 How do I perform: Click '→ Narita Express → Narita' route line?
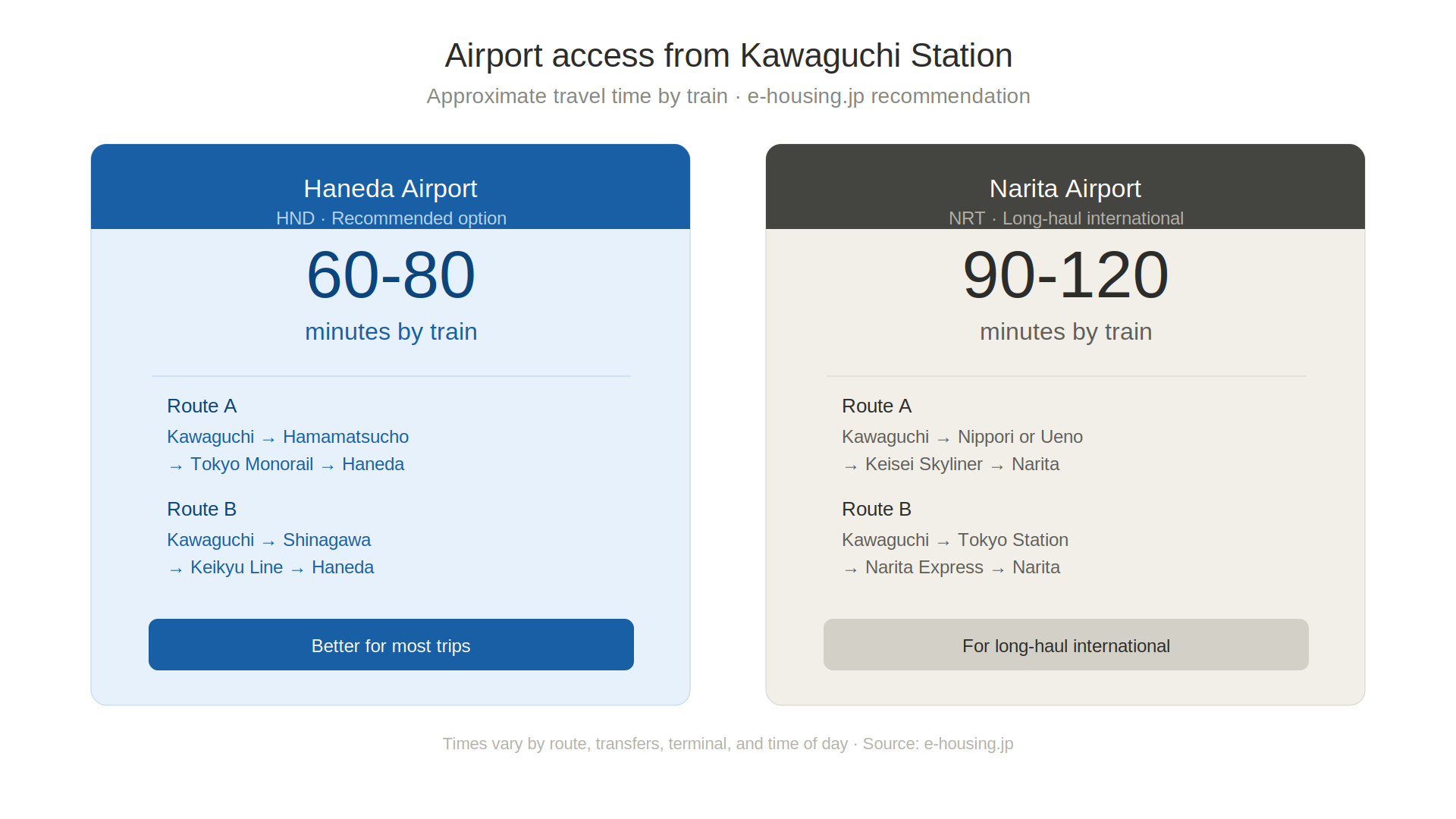tap(951, 567)
